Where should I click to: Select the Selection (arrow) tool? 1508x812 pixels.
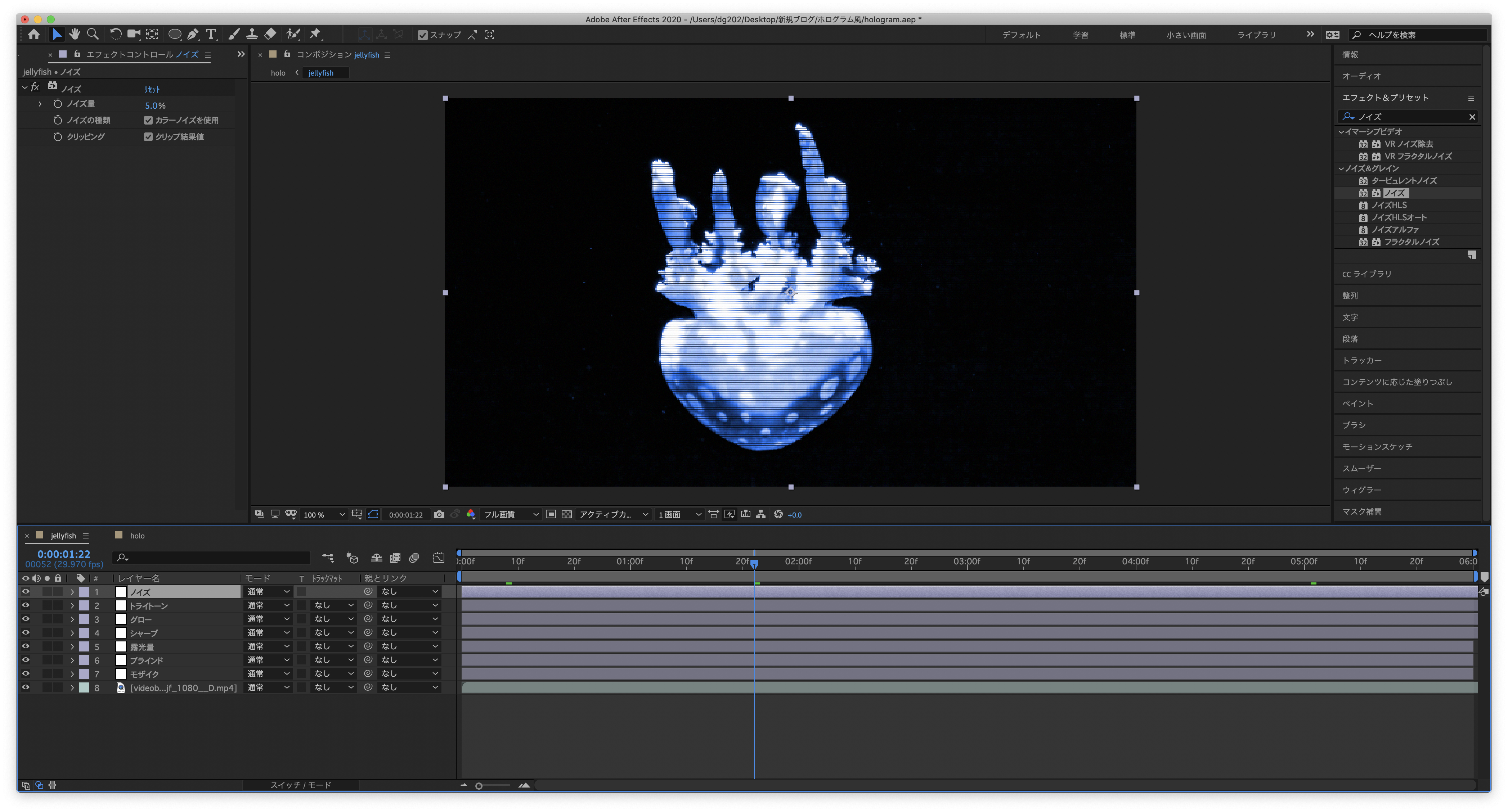(x=57, y=34)
